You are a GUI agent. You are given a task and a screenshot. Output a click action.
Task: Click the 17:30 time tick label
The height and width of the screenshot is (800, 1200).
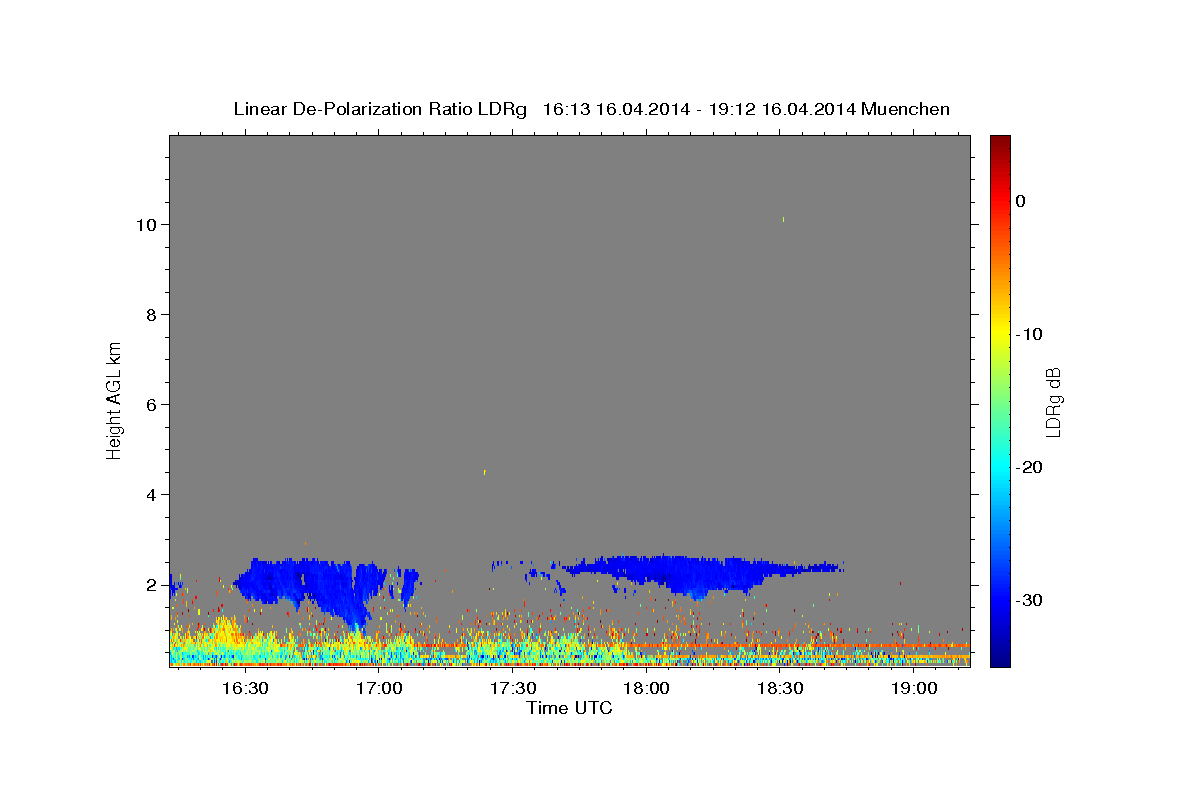tap(513, 689)
